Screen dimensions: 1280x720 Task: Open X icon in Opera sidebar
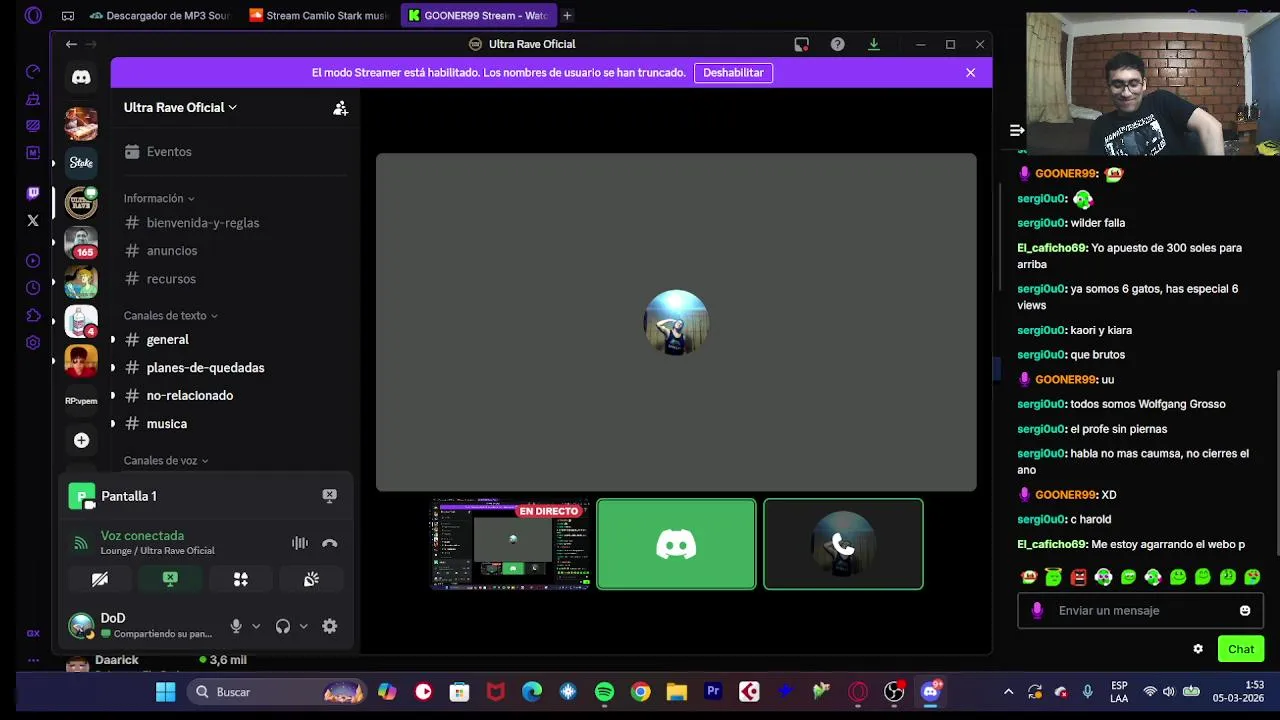(33, 220)
